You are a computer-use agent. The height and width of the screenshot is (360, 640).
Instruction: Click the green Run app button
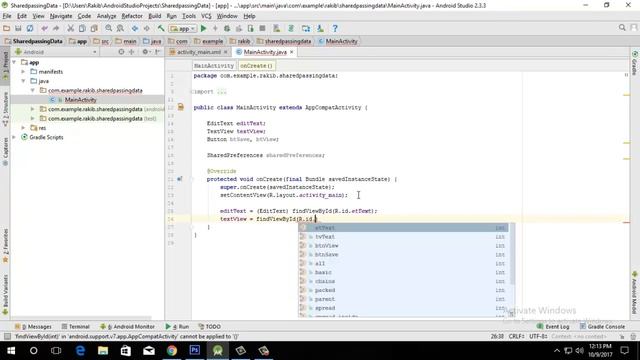pos(204,28)
